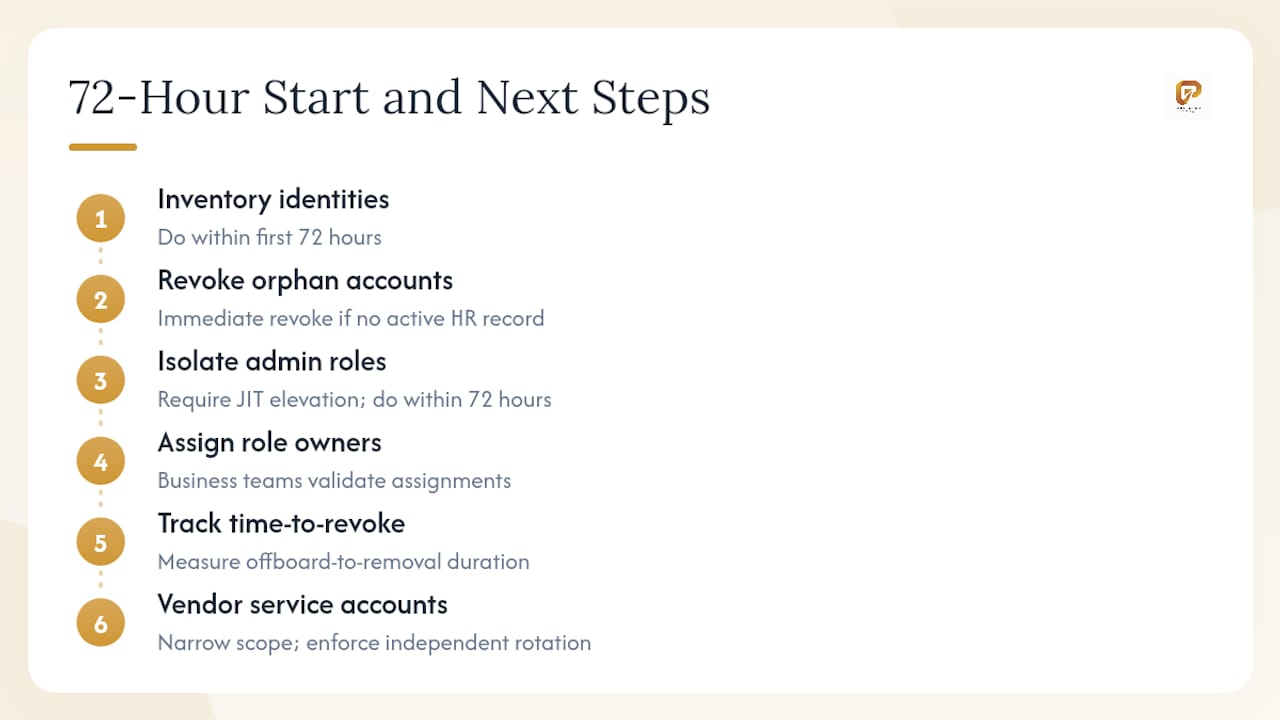1280x720 pixels.
Task: Click the step 2 numbered circle
Action: pyautogui.click(x=101, y=300)
